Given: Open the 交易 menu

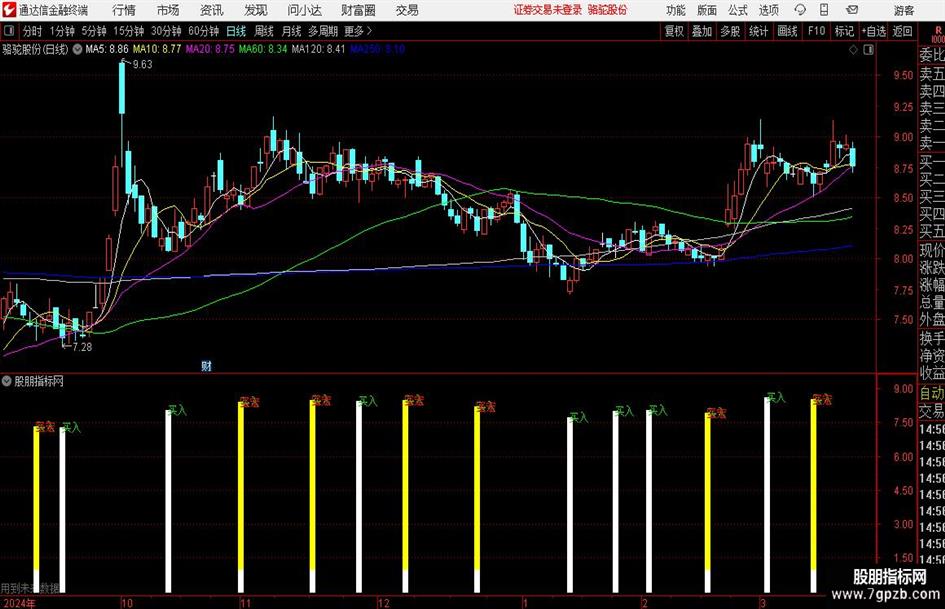Looking at the screenshot, I should click(407, 10).
